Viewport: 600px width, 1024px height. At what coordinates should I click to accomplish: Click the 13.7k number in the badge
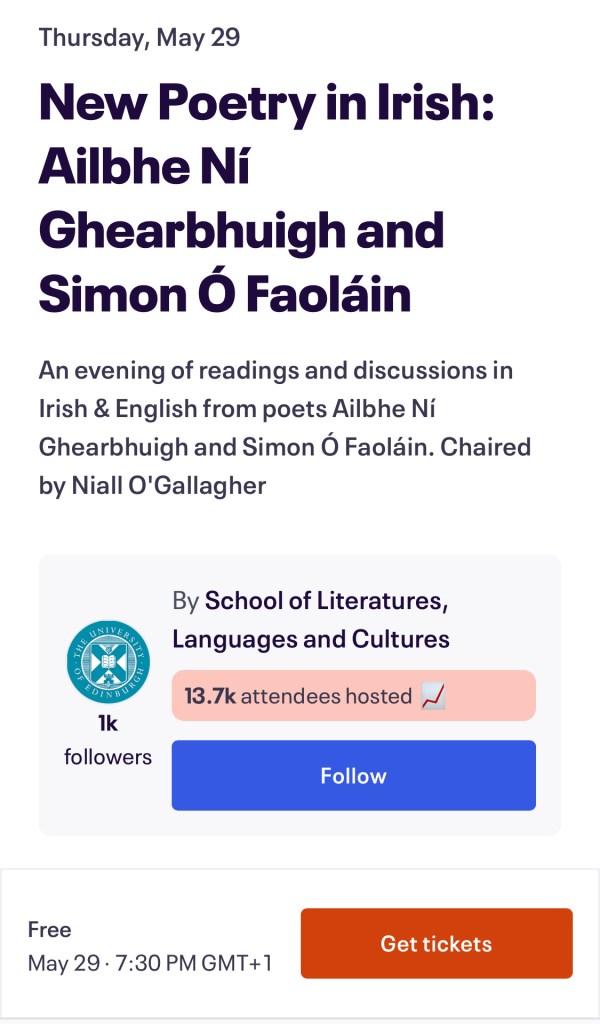[210, 696]
